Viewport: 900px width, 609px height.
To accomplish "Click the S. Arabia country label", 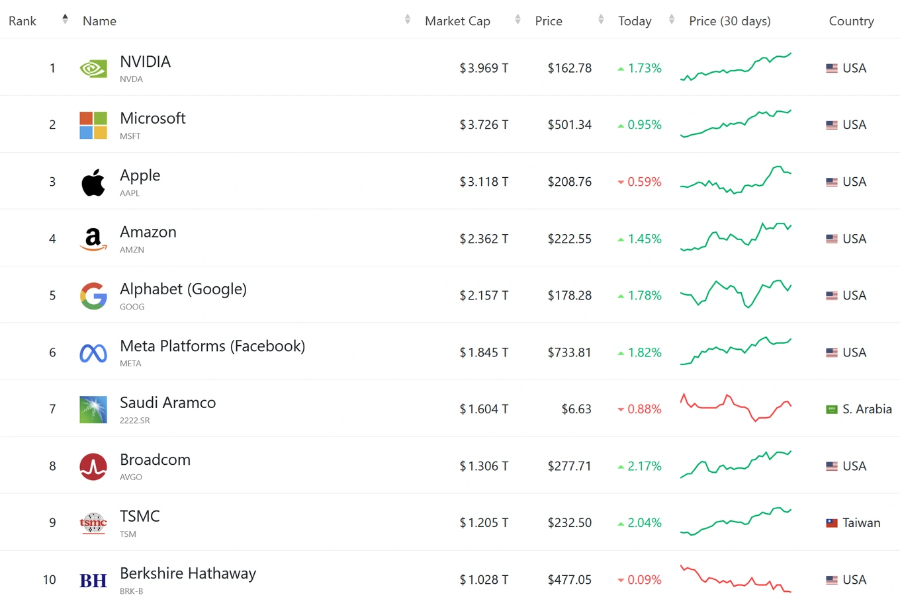I will (x=867, y=409).
